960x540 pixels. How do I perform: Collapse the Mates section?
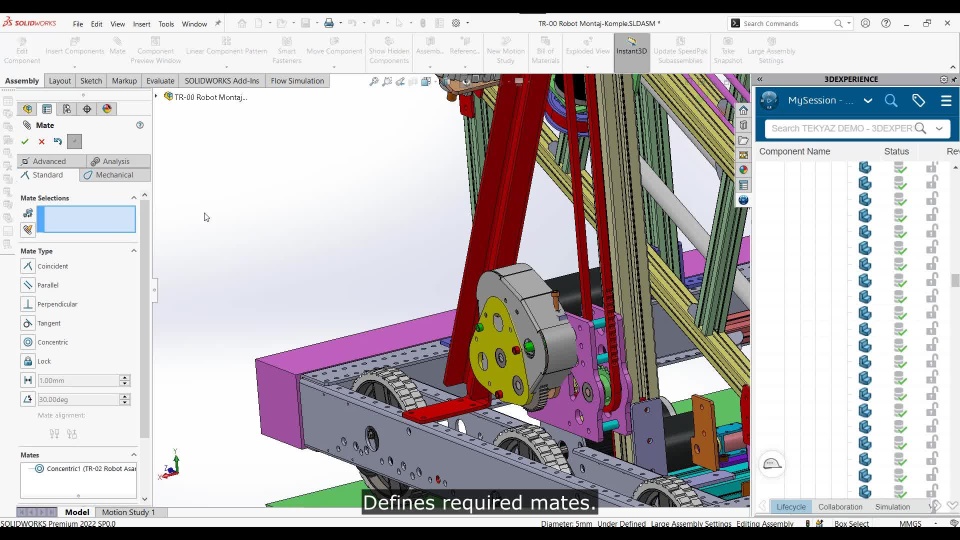click(x=133, y=455)
